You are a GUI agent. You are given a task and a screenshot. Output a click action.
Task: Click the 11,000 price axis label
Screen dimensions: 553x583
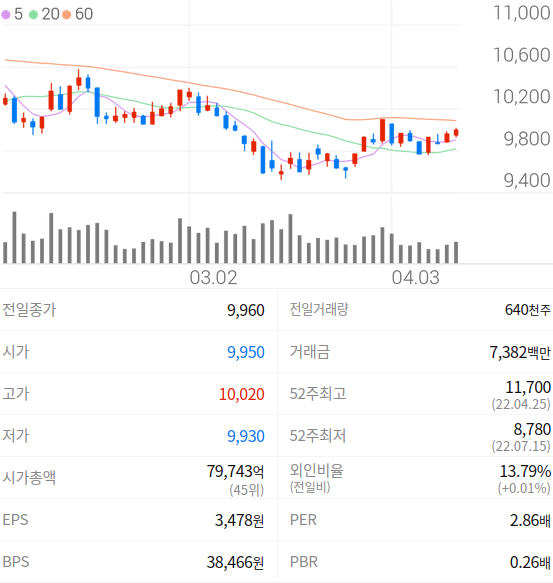(522, 13)
